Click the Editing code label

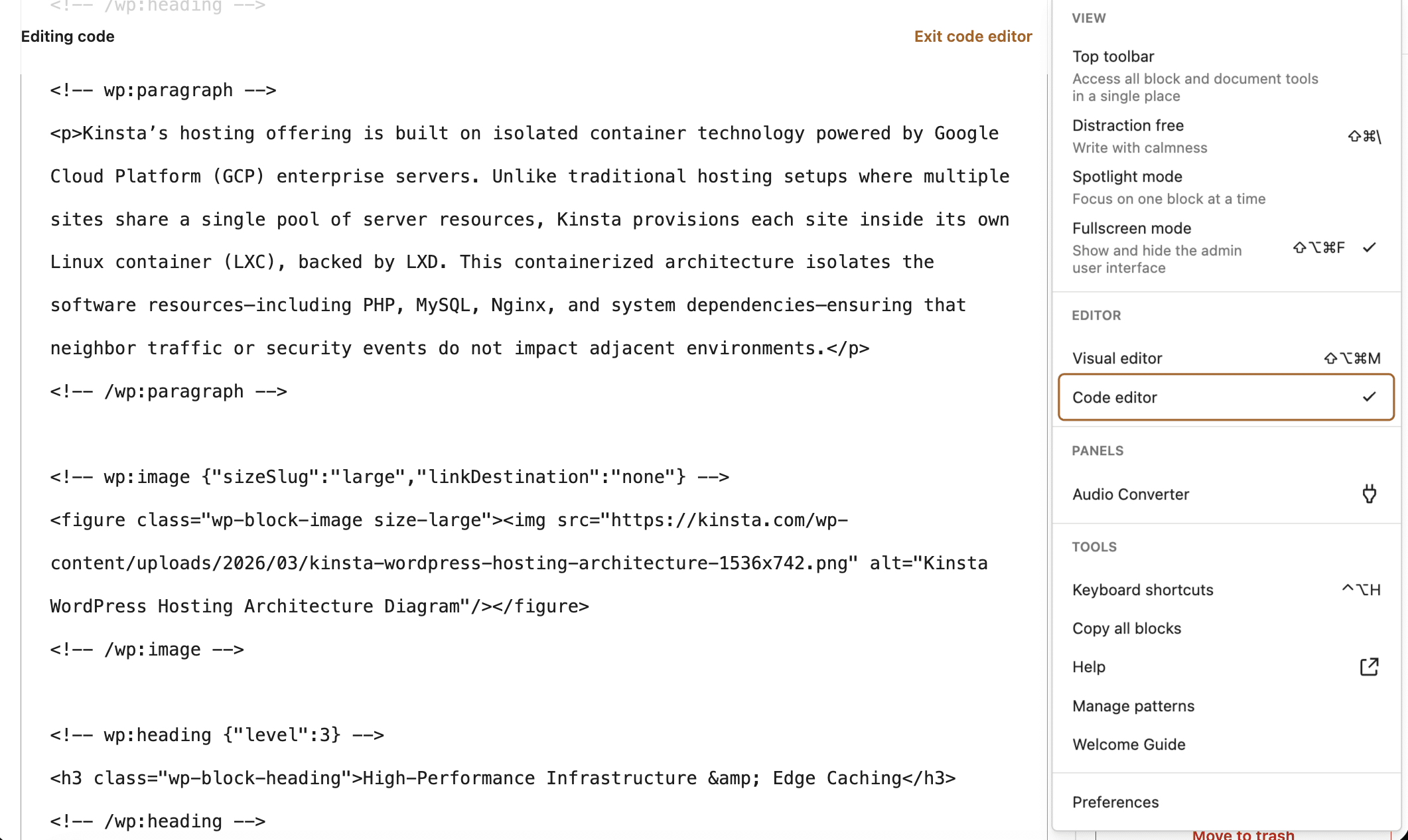68,36
